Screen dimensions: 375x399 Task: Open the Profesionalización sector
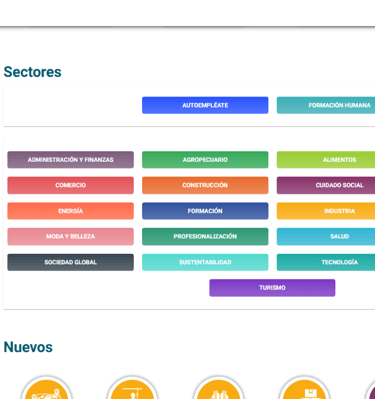(205, 237)
